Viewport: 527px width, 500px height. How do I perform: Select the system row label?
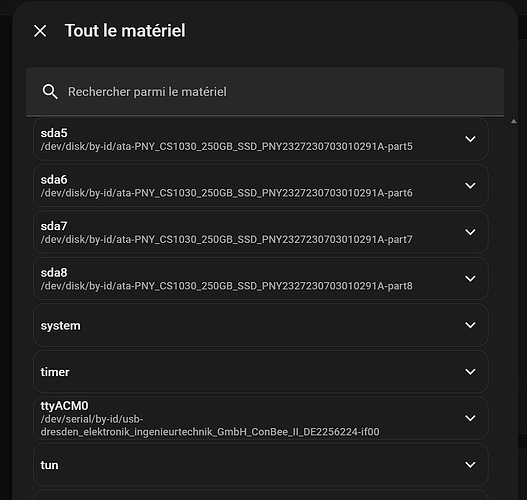point(60,326)
